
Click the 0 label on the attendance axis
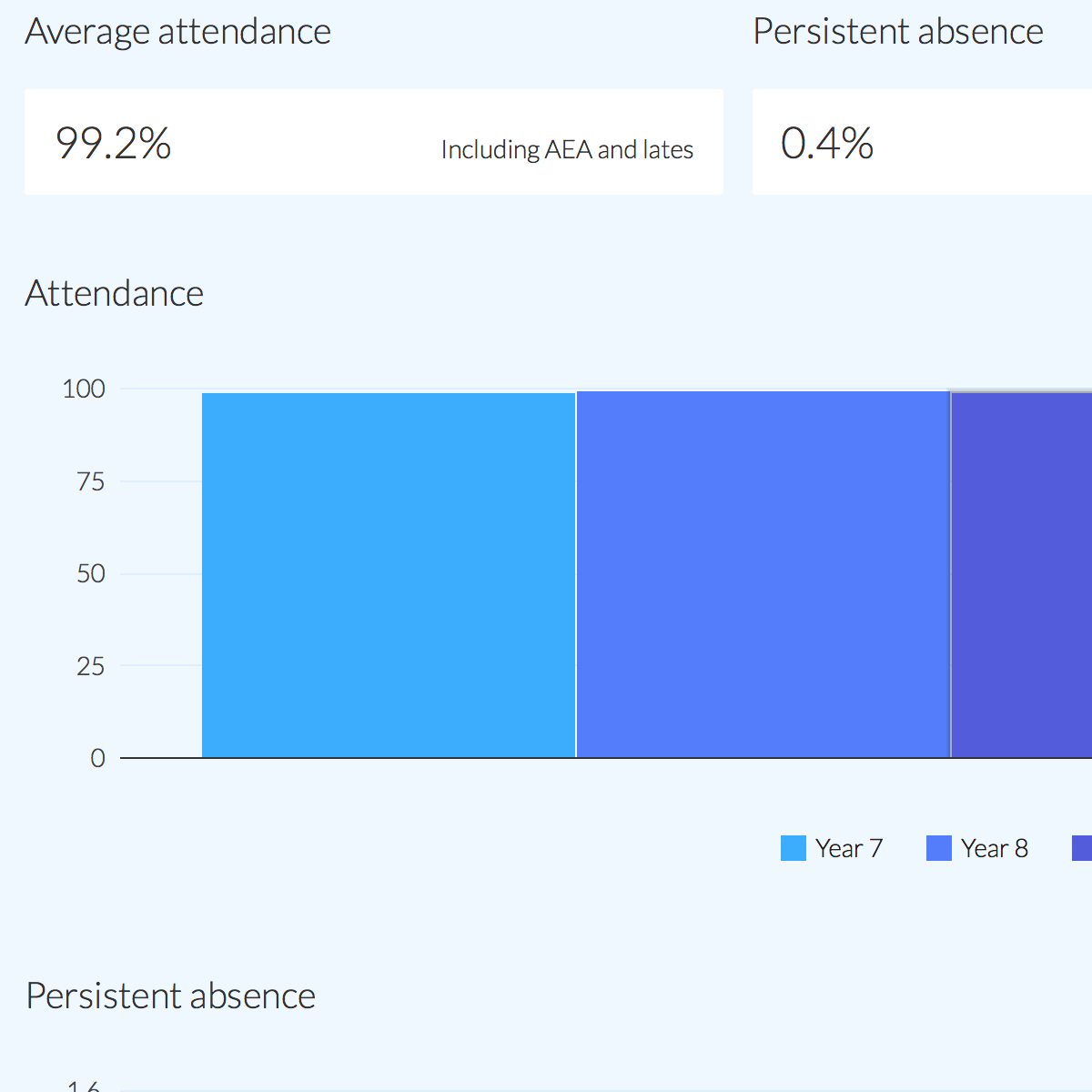(97, 758)
